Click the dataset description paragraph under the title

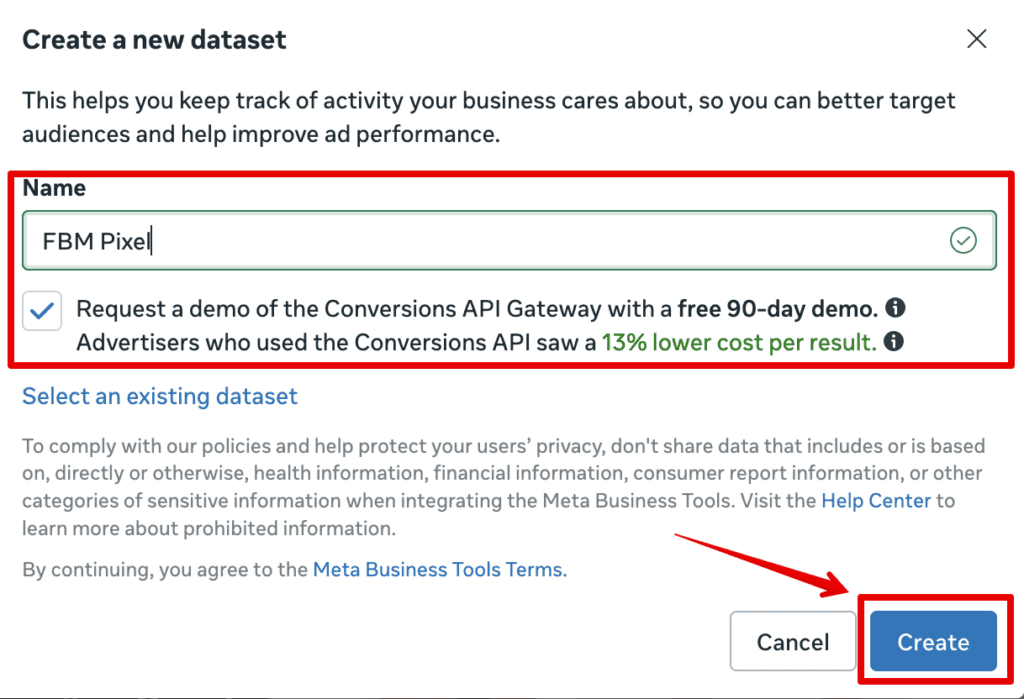click(488, 117)
